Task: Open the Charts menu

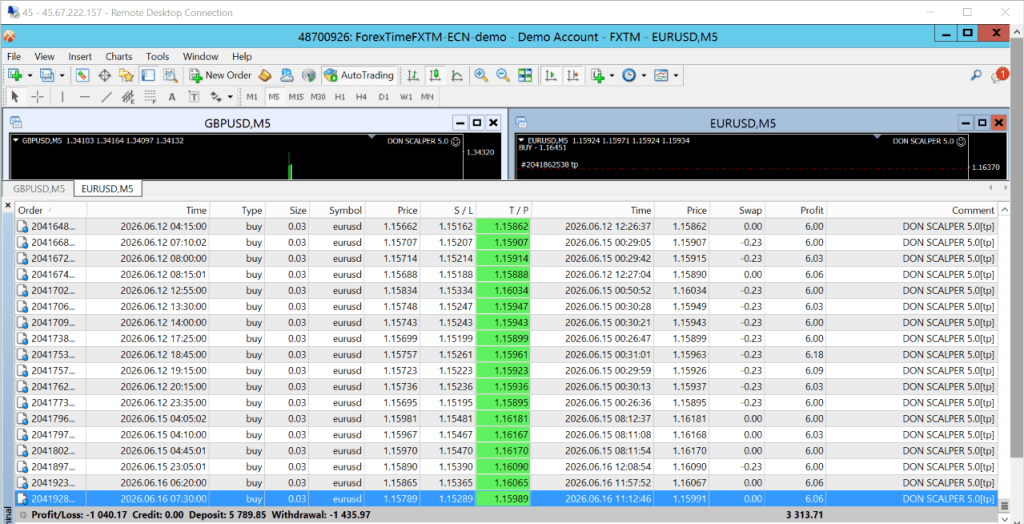Action: (119, 56)
